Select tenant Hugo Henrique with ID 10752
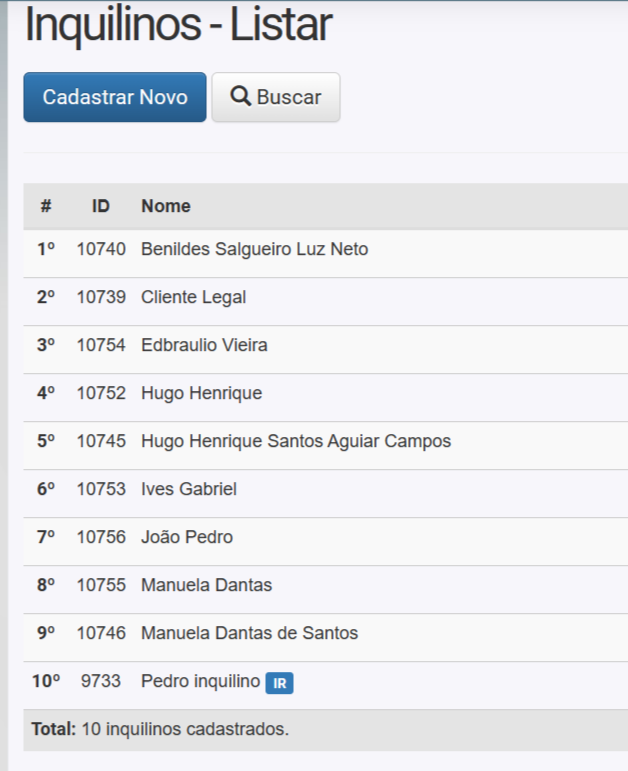This screenshot has width=628, height=771. tap(201, 393)
